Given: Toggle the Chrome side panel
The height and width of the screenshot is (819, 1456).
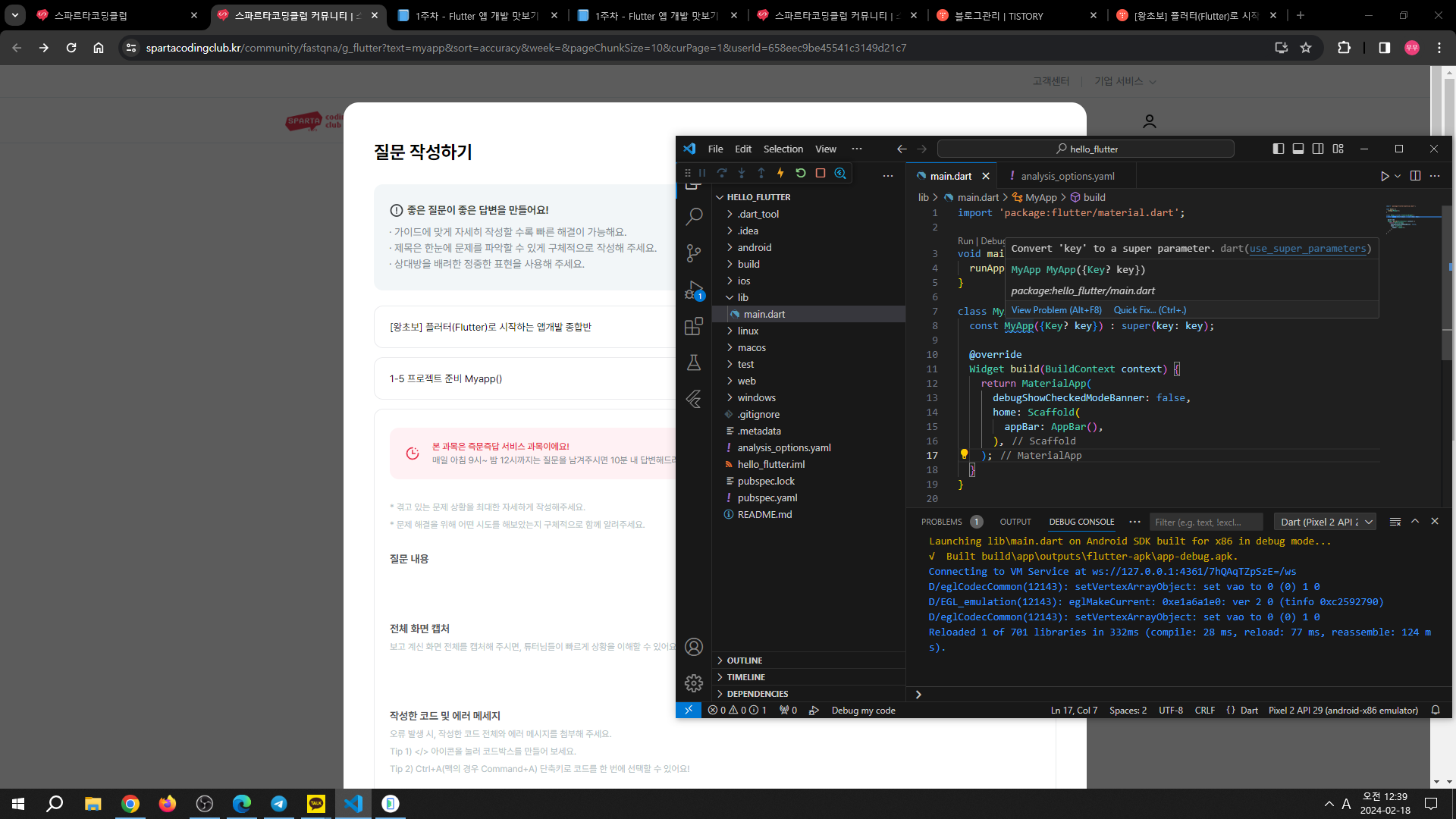Looking at the screenshot, I should [1385, 48].
